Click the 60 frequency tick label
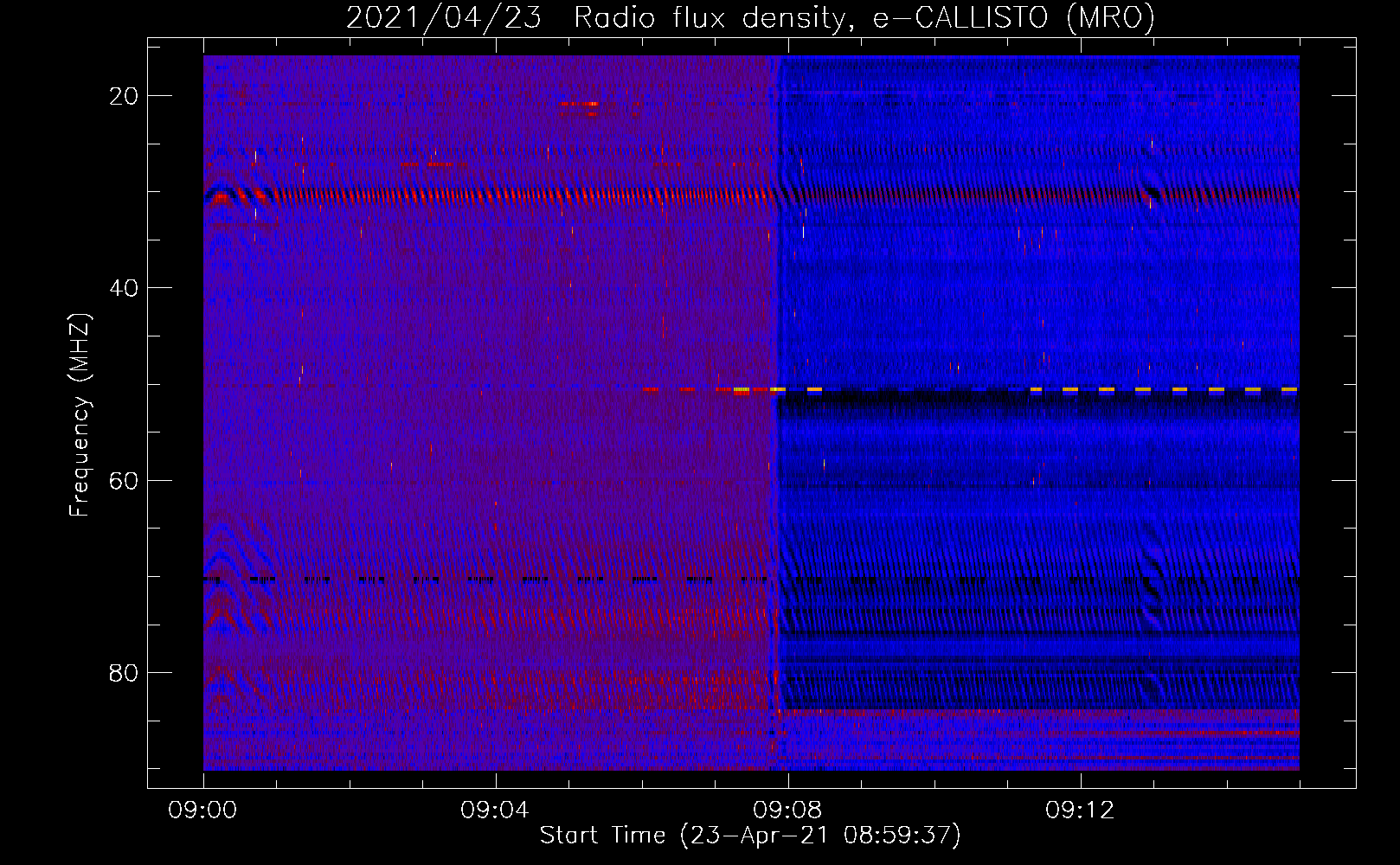This screenshot has width=1400, height=865. click(x=124, y=480)
